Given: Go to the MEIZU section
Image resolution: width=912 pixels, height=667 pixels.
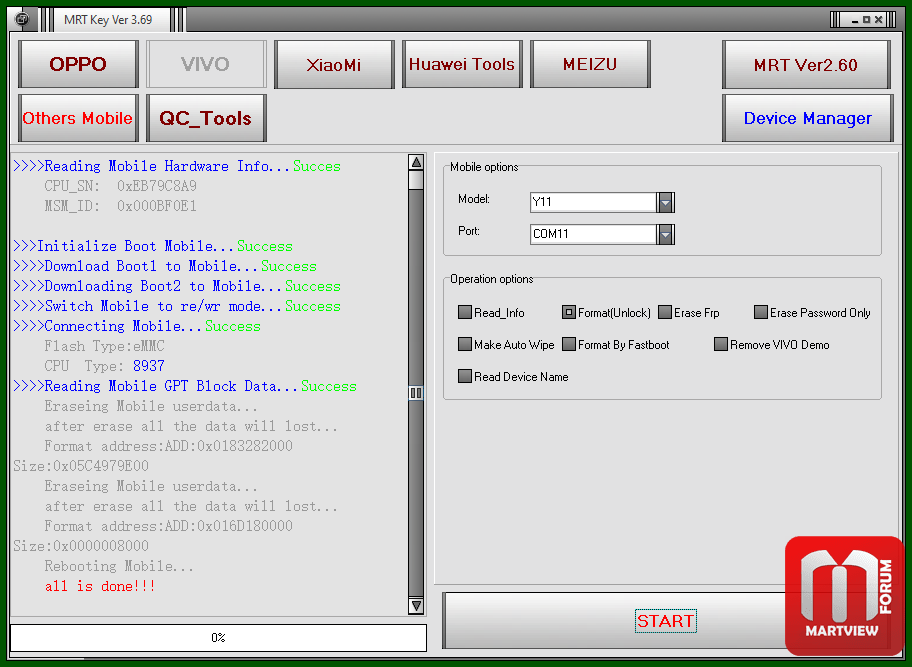Looking at the screenshot, I should point(590,65).
